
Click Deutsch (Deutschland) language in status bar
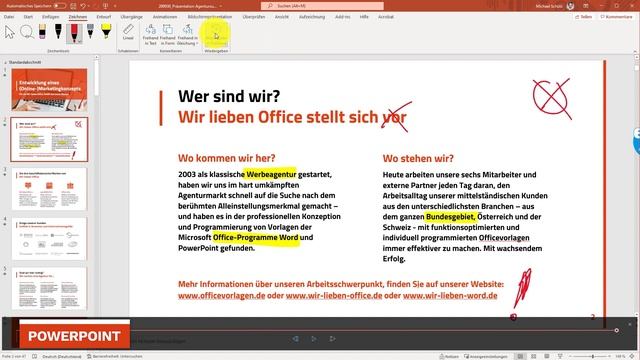(62, 356)
